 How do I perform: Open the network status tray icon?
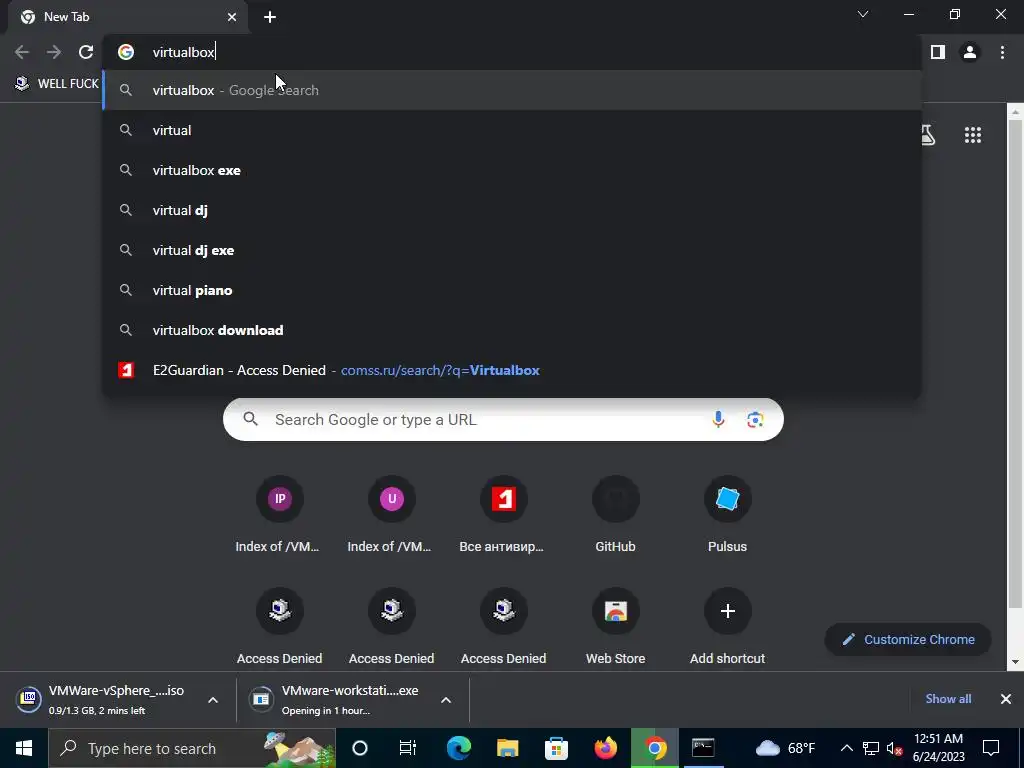tap(871, 748)
